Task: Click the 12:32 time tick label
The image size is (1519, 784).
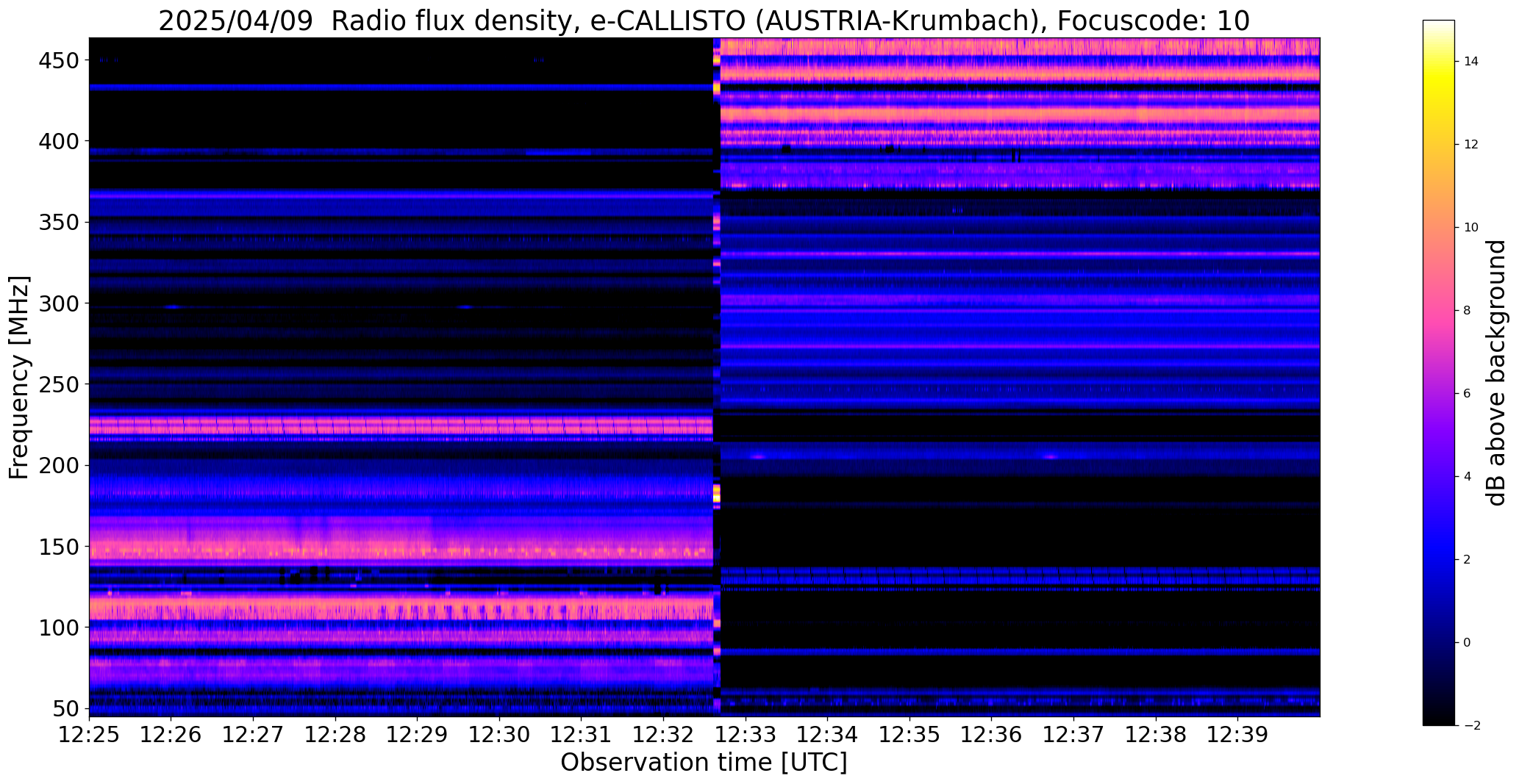Action: click(x=663, y=734)
